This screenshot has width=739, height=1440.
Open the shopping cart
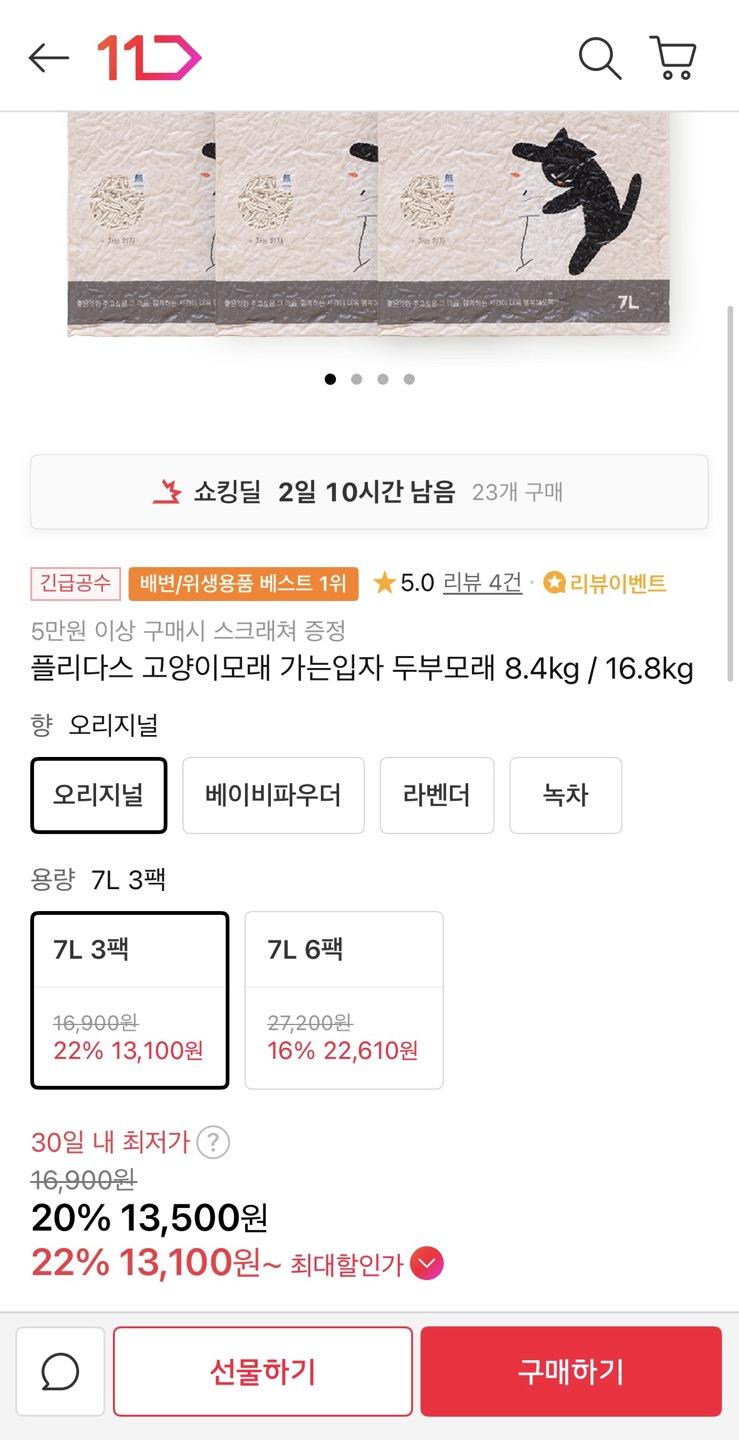tap(673, 59)
